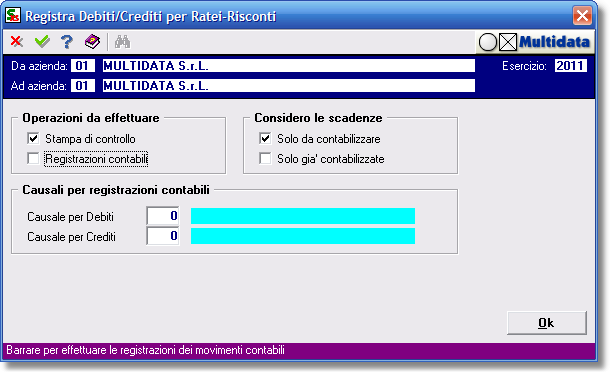Click the Esercizio 2011 field
This screenshot has height=374, width=610.
[570, 66]
